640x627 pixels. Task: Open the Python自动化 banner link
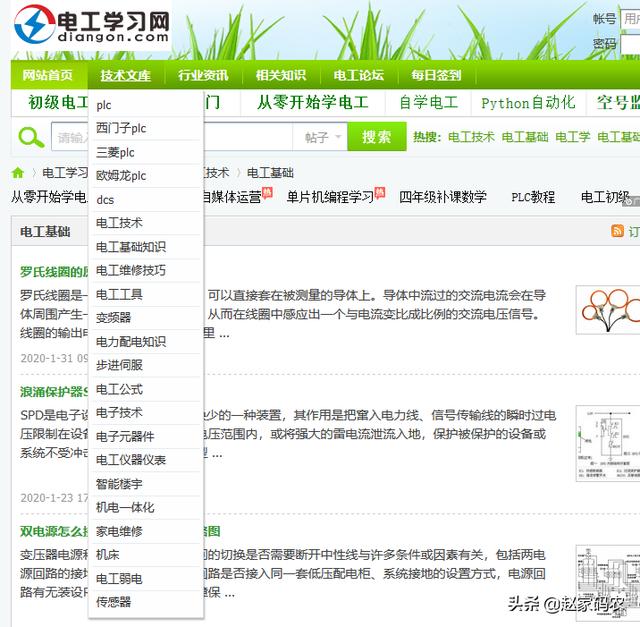(x=529, y=103)
